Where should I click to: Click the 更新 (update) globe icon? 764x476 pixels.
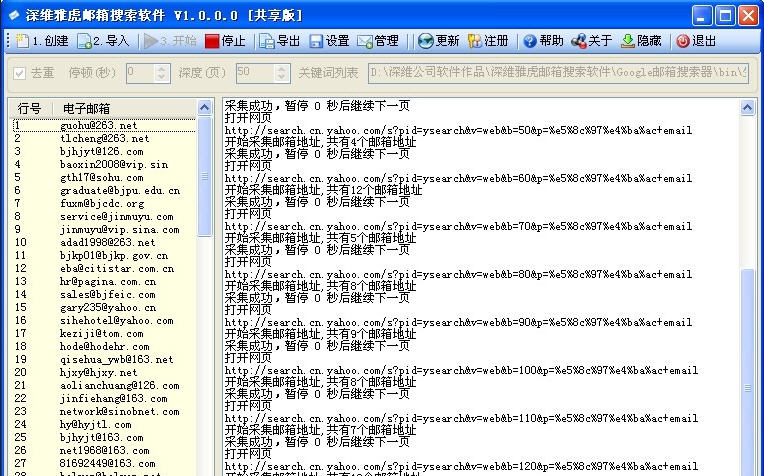point(425,41)
